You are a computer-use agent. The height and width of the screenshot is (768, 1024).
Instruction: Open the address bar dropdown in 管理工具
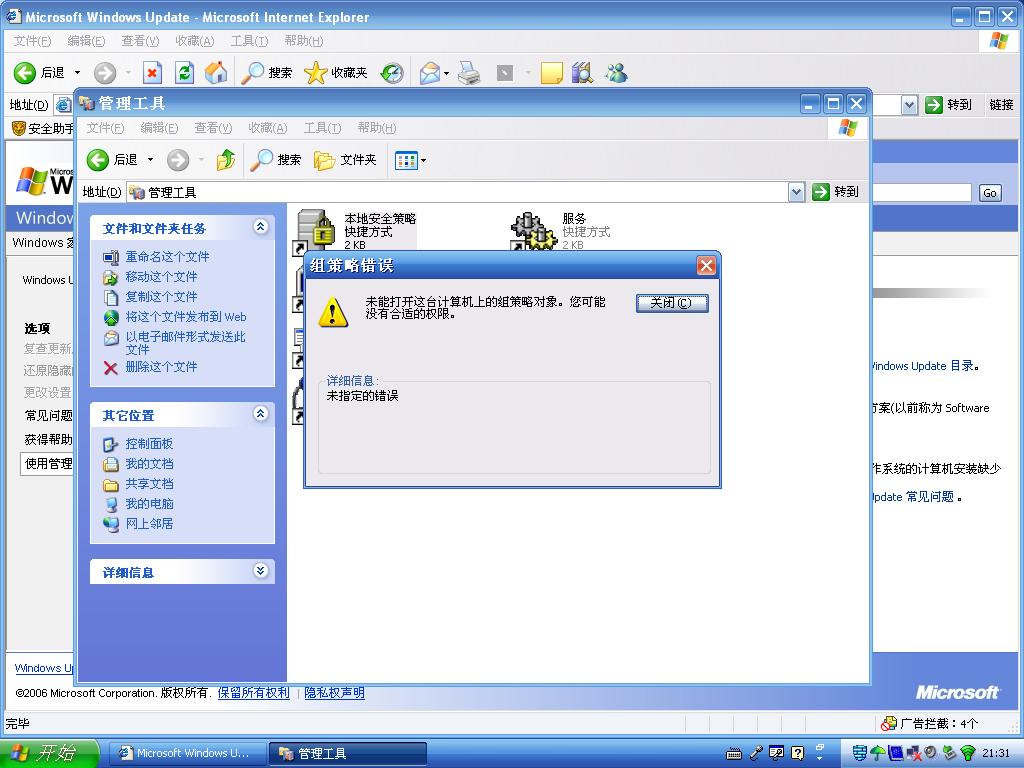(796, 192)
